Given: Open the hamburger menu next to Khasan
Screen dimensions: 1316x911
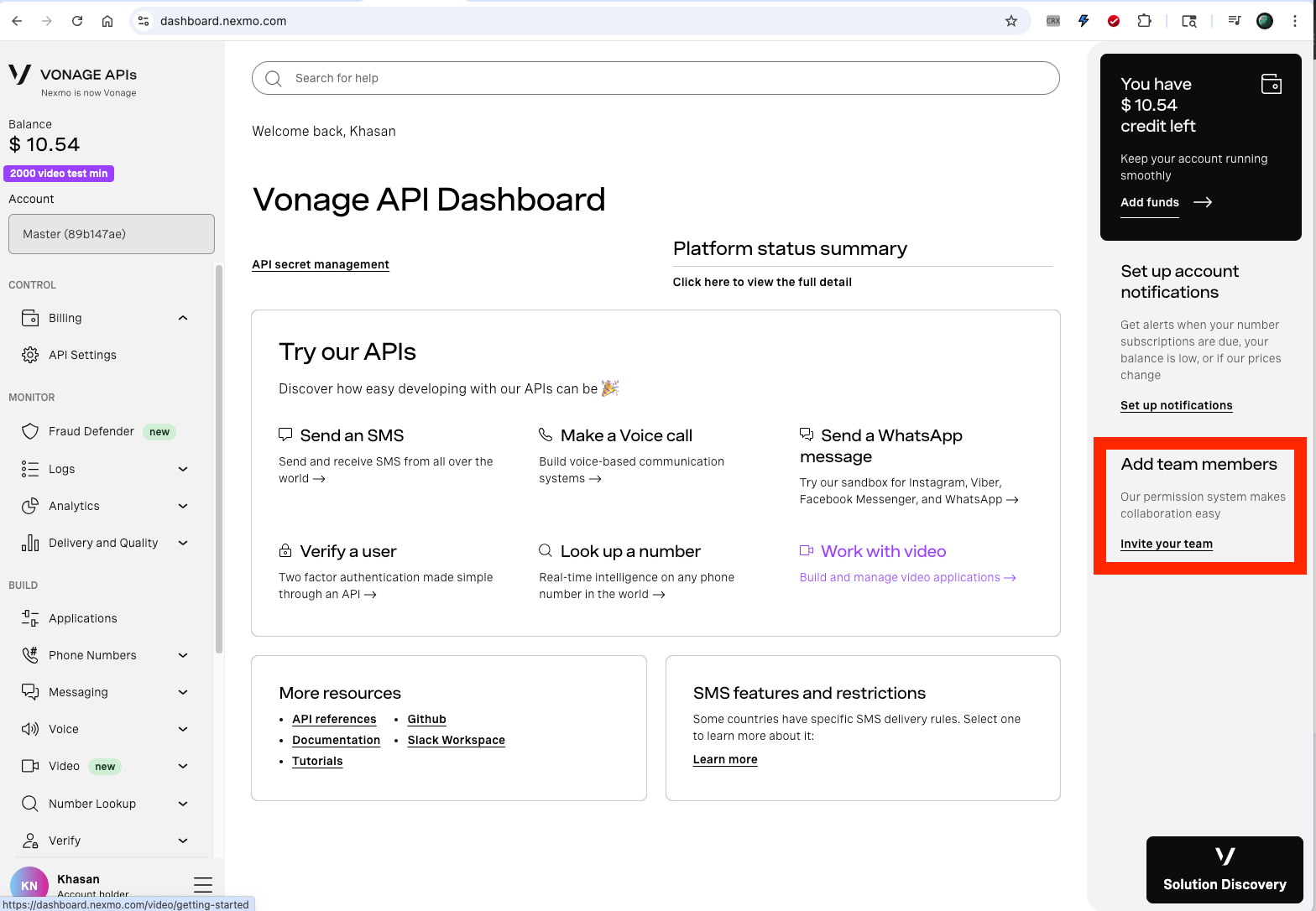Looking at the screenshot, I should (203, 885).
